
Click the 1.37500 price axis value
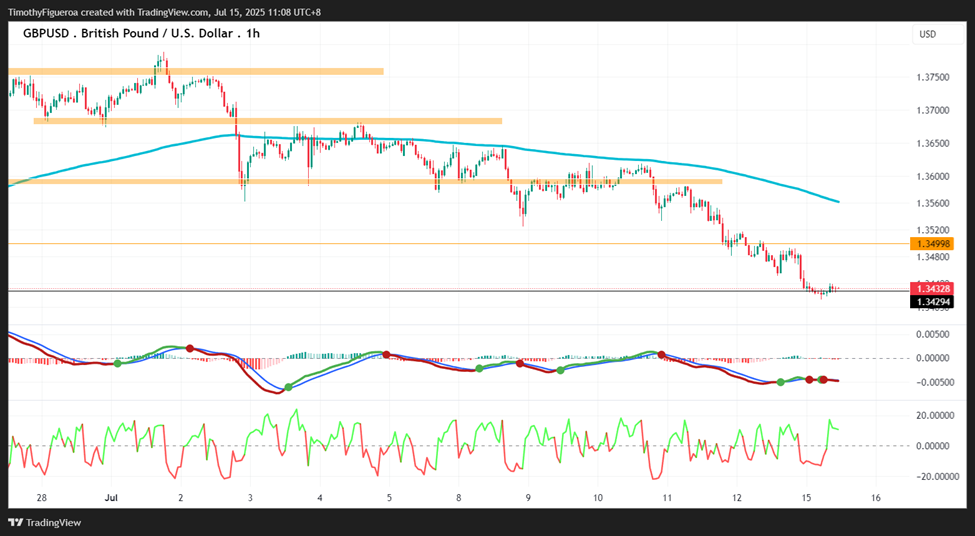[x=933, y=77]
